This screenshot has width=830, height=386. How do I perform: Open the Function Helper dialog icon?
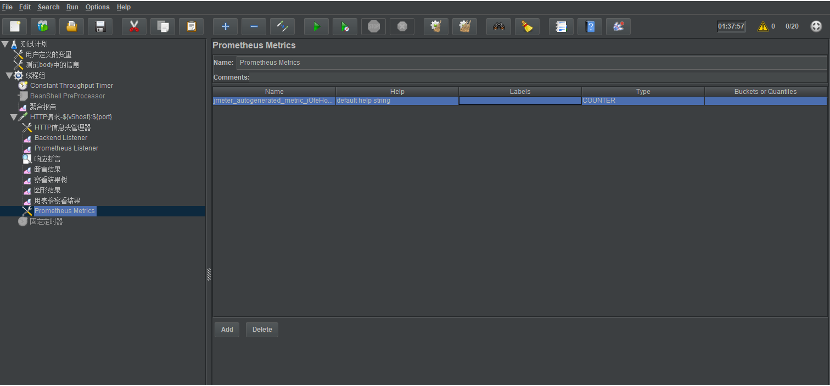pos(561,26)
